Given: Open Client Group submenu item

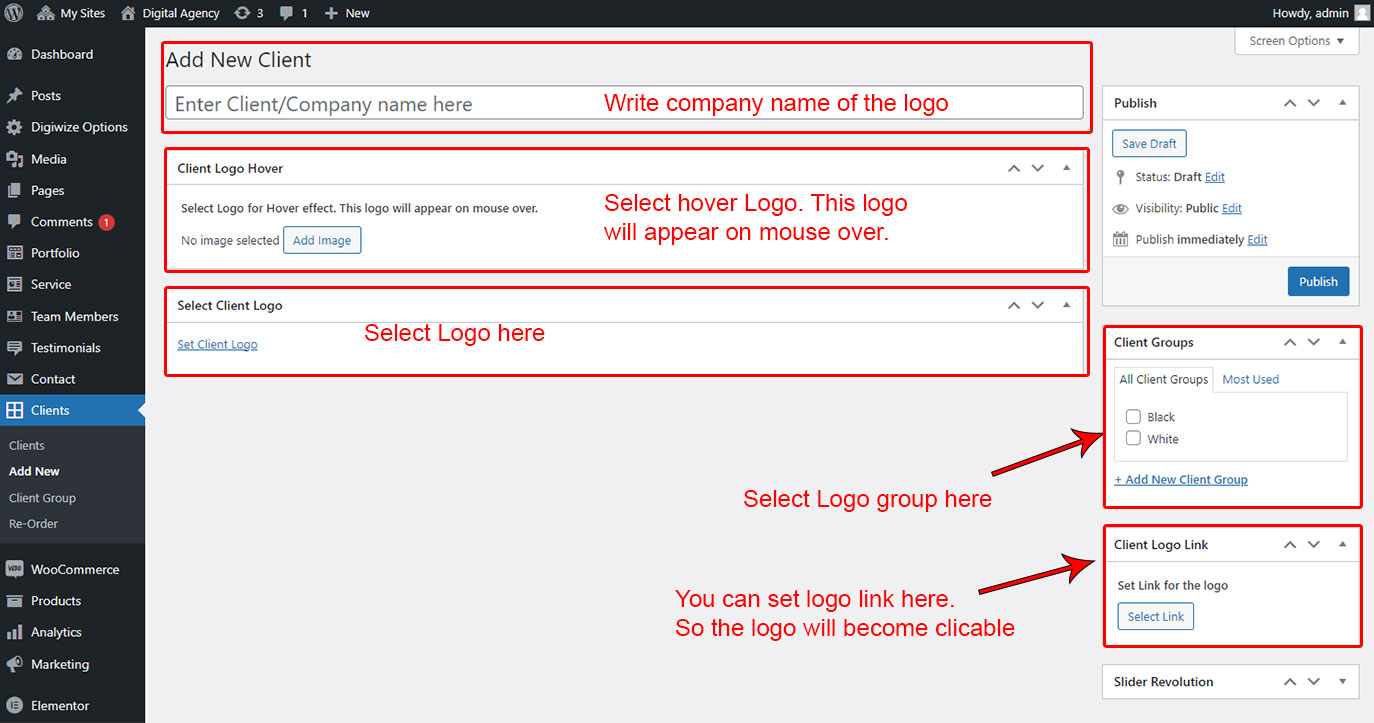Looking at the screenshot, I should 42,498.
